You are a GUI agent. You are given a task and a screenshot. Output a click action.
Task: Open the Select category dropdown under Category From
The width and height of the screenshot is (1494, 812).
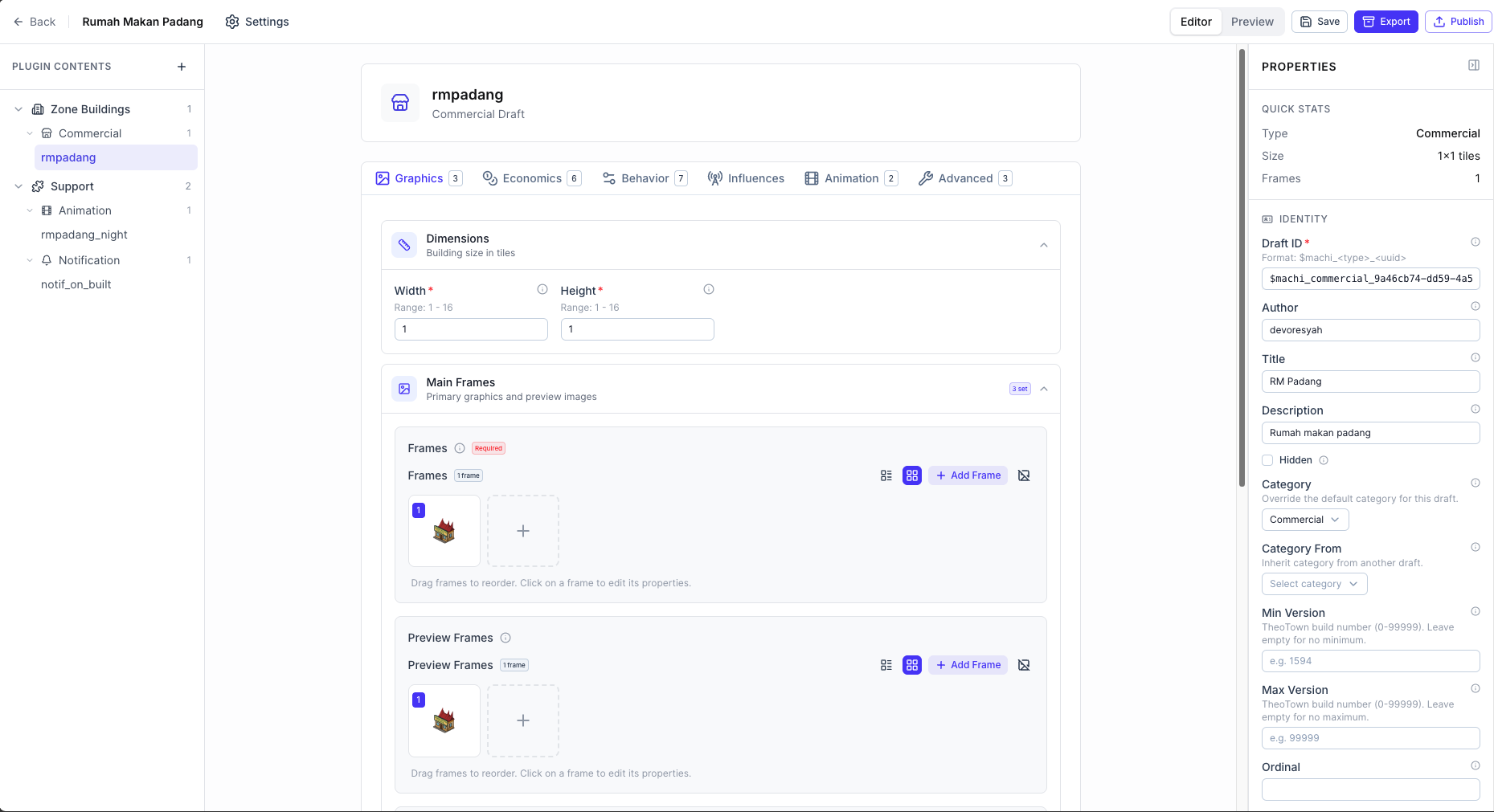point(1314,584)
